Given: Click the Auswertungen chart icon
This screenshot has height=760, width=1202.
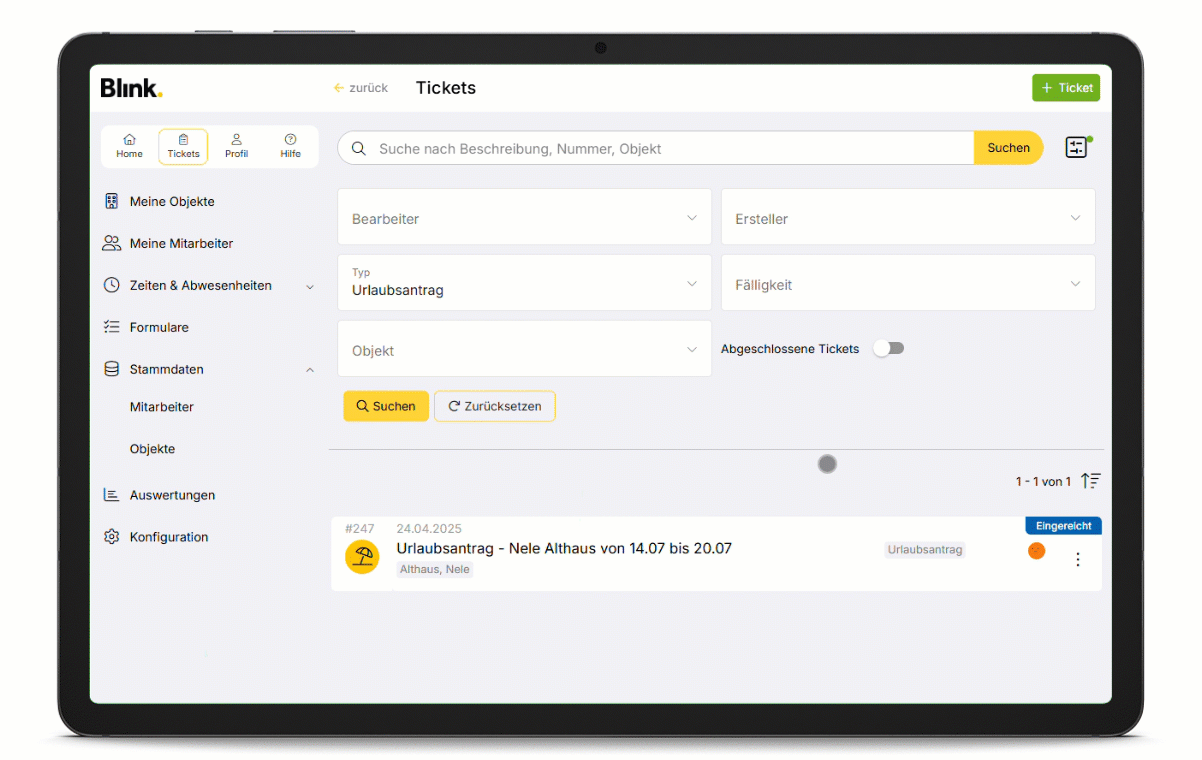Looking at the screenshot, I should pyautogui.click(x=112, y=495).
